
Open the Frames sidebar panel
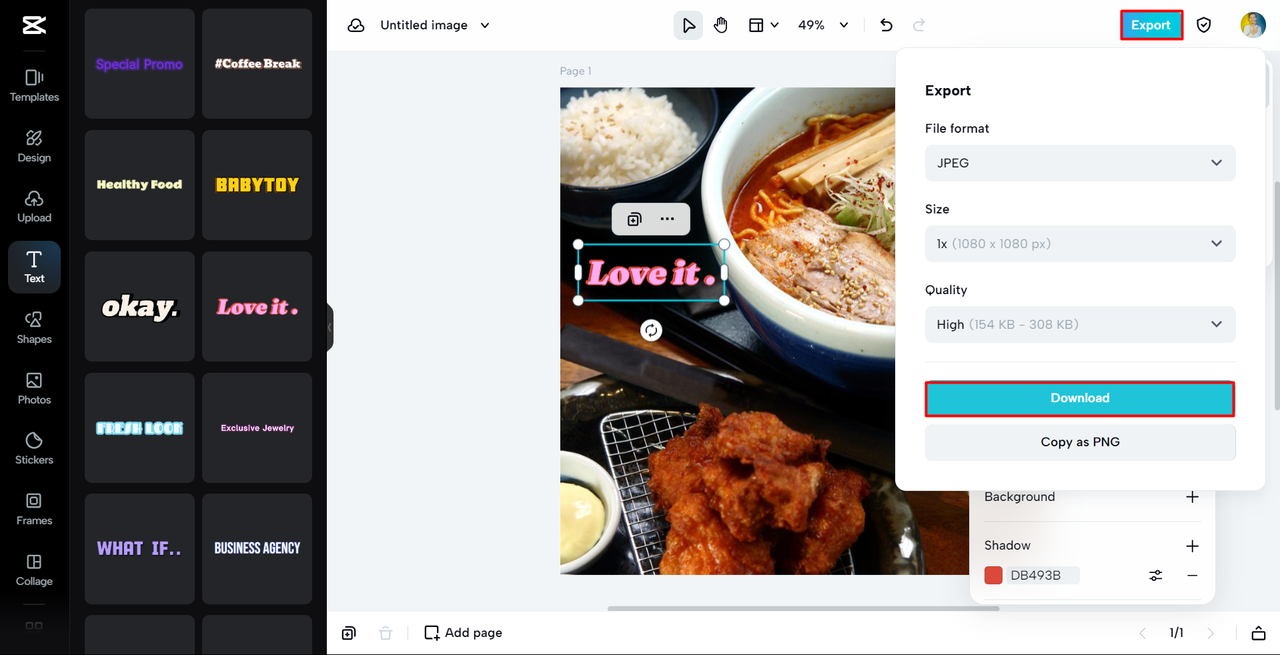[x=34, y=509]
